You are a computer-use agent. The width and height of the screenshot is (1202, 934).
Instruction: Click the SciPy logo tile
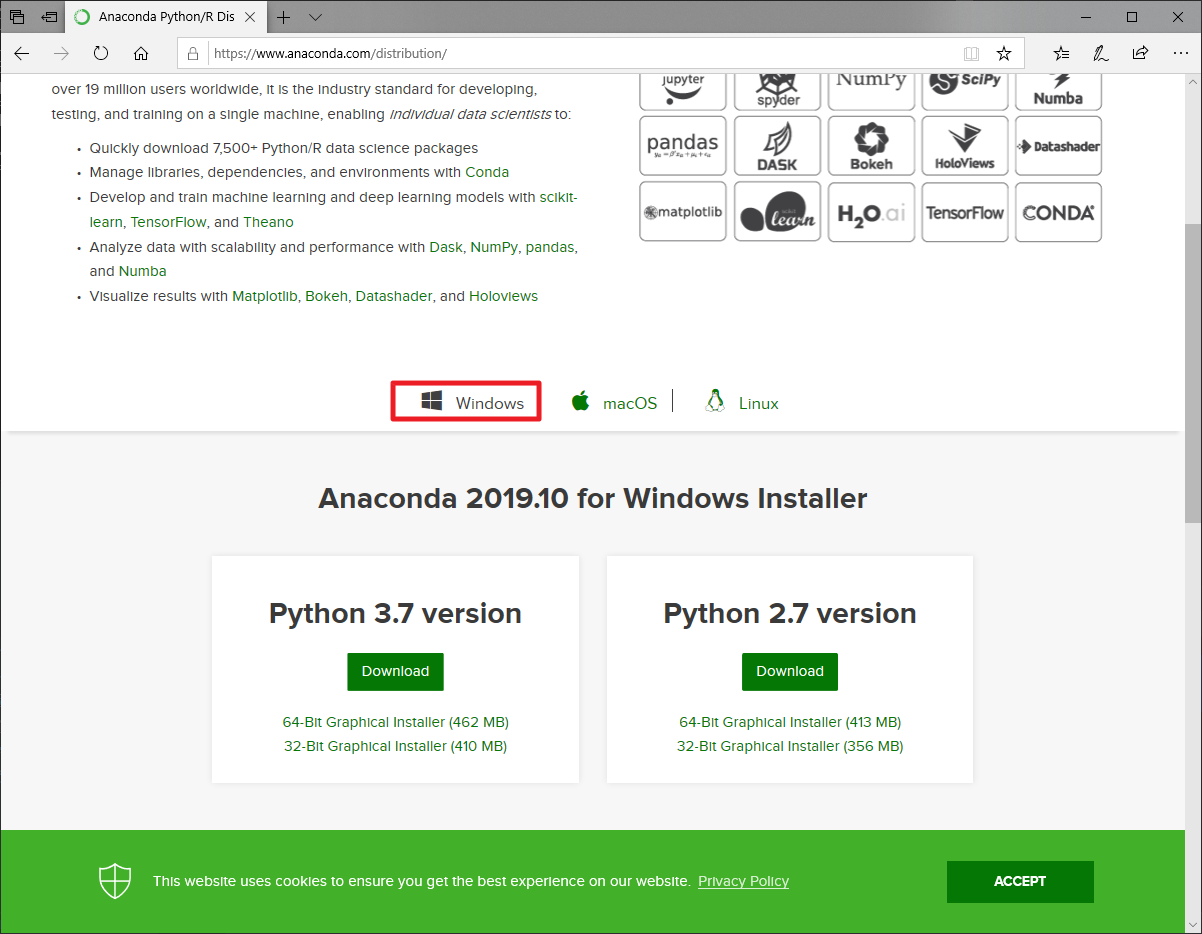965,91
